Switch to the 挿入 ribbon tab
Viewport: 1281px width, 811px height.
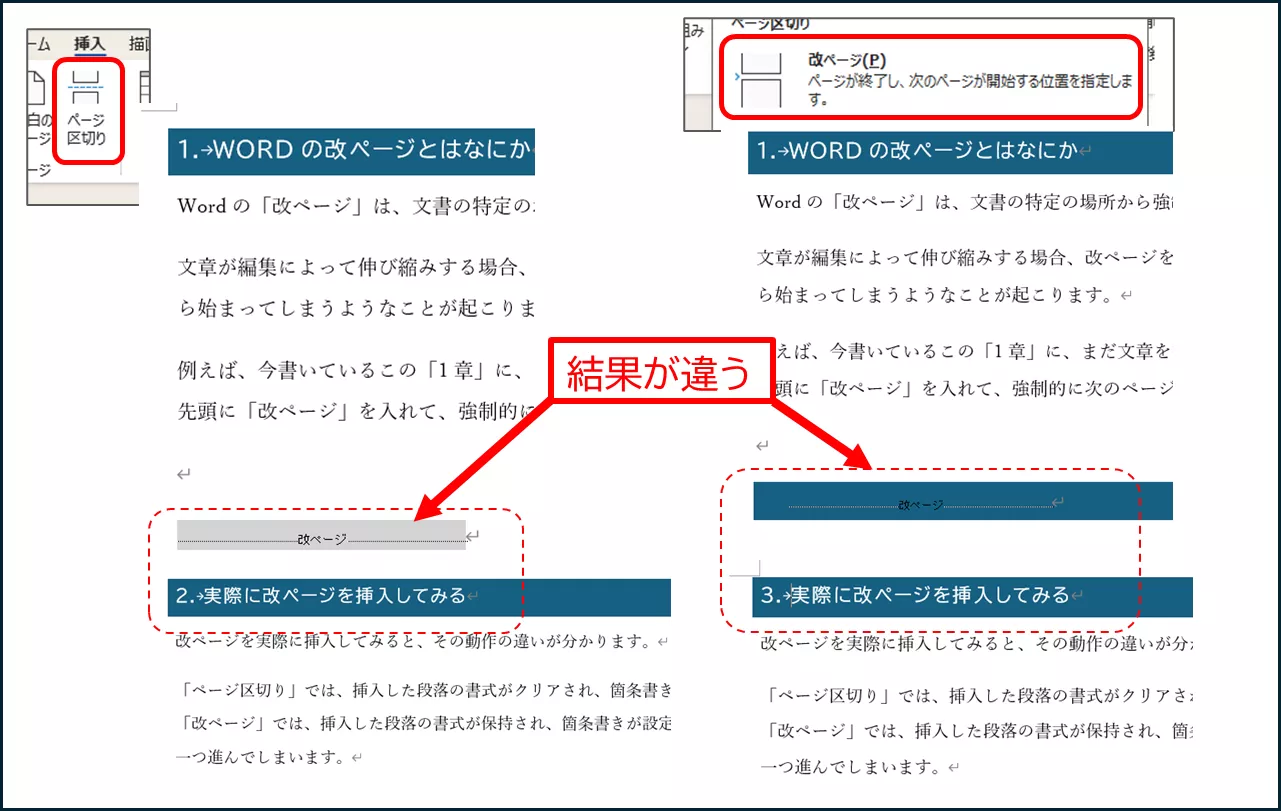88,44
